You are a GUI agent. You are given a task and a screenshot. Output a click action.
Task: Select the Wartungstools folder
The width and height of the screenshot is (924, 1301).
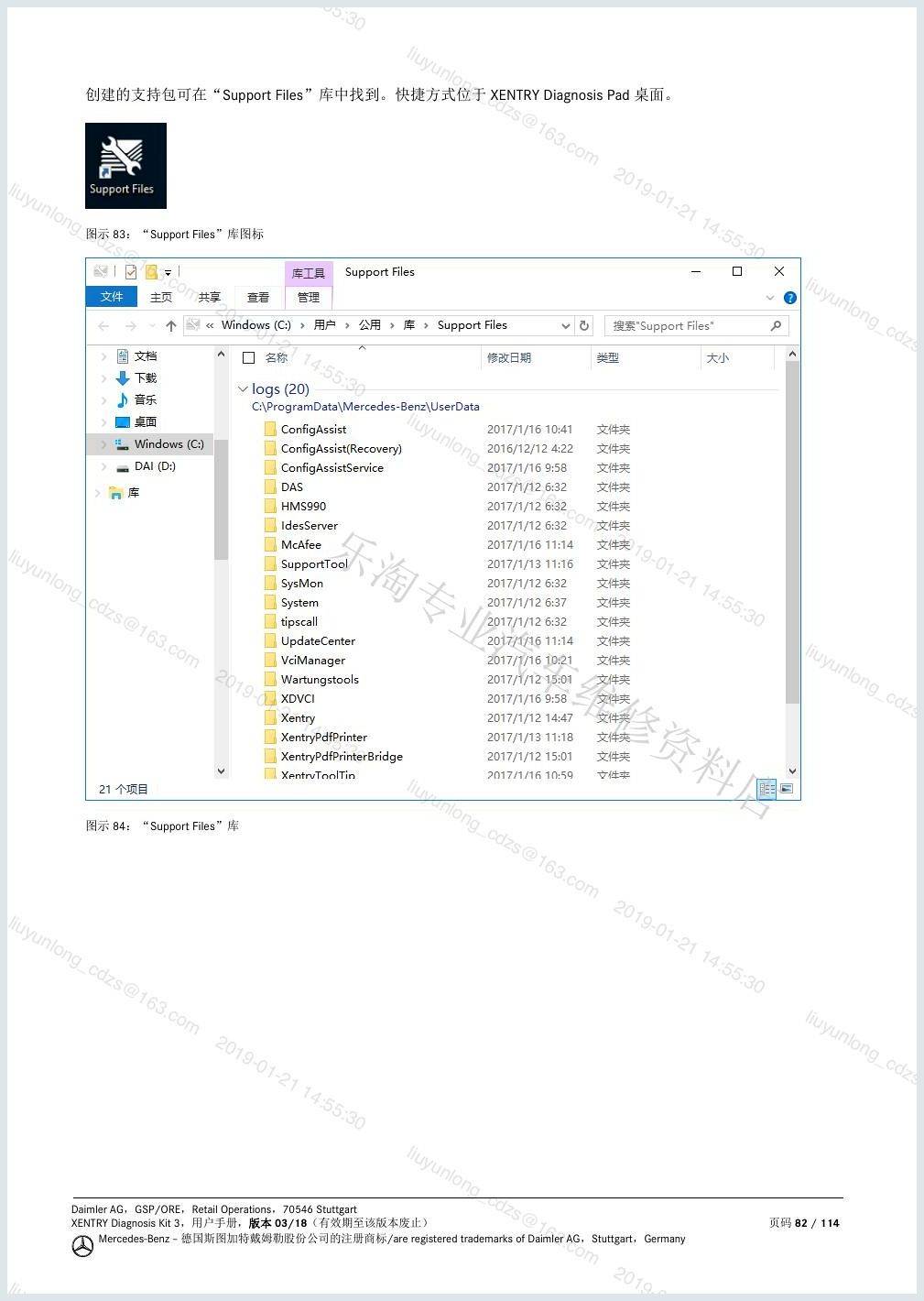click(320, 680)
